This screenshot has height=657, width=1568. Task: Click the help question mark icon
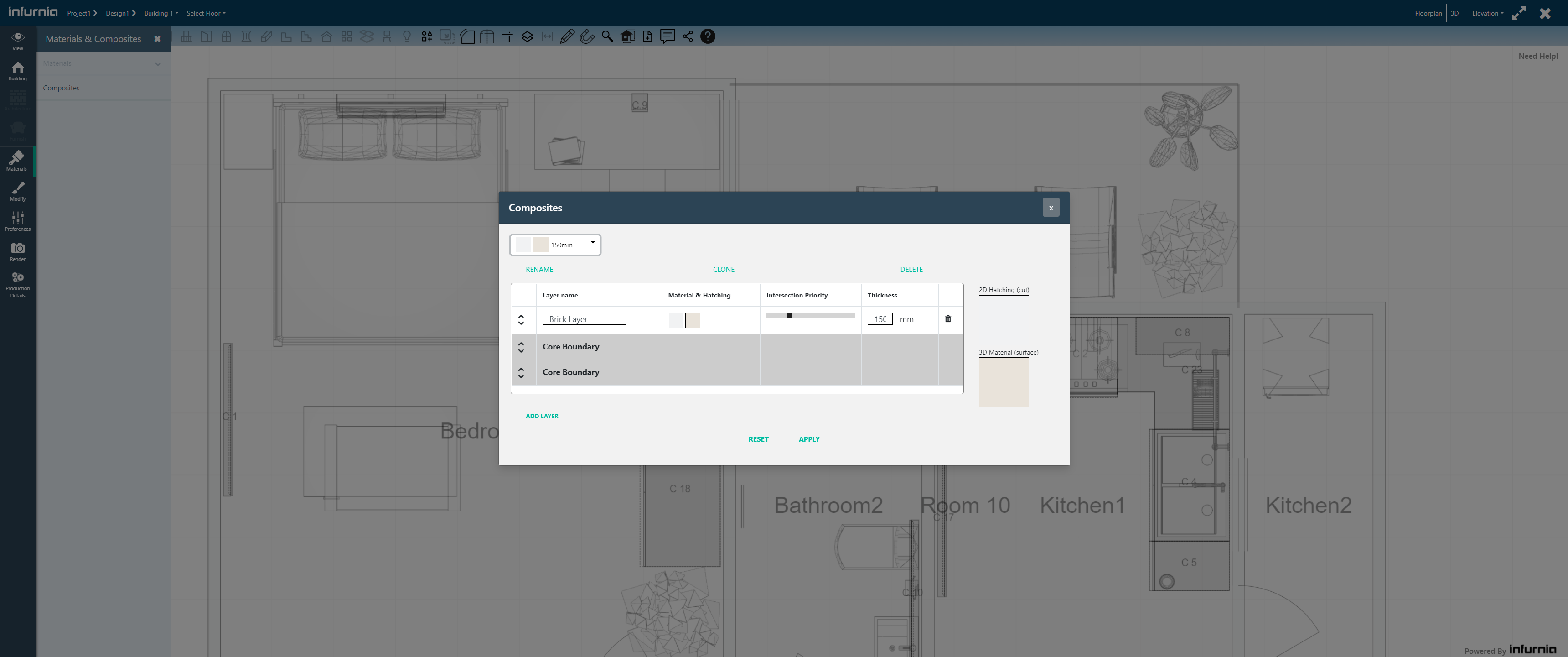click(x=707, y=36)
